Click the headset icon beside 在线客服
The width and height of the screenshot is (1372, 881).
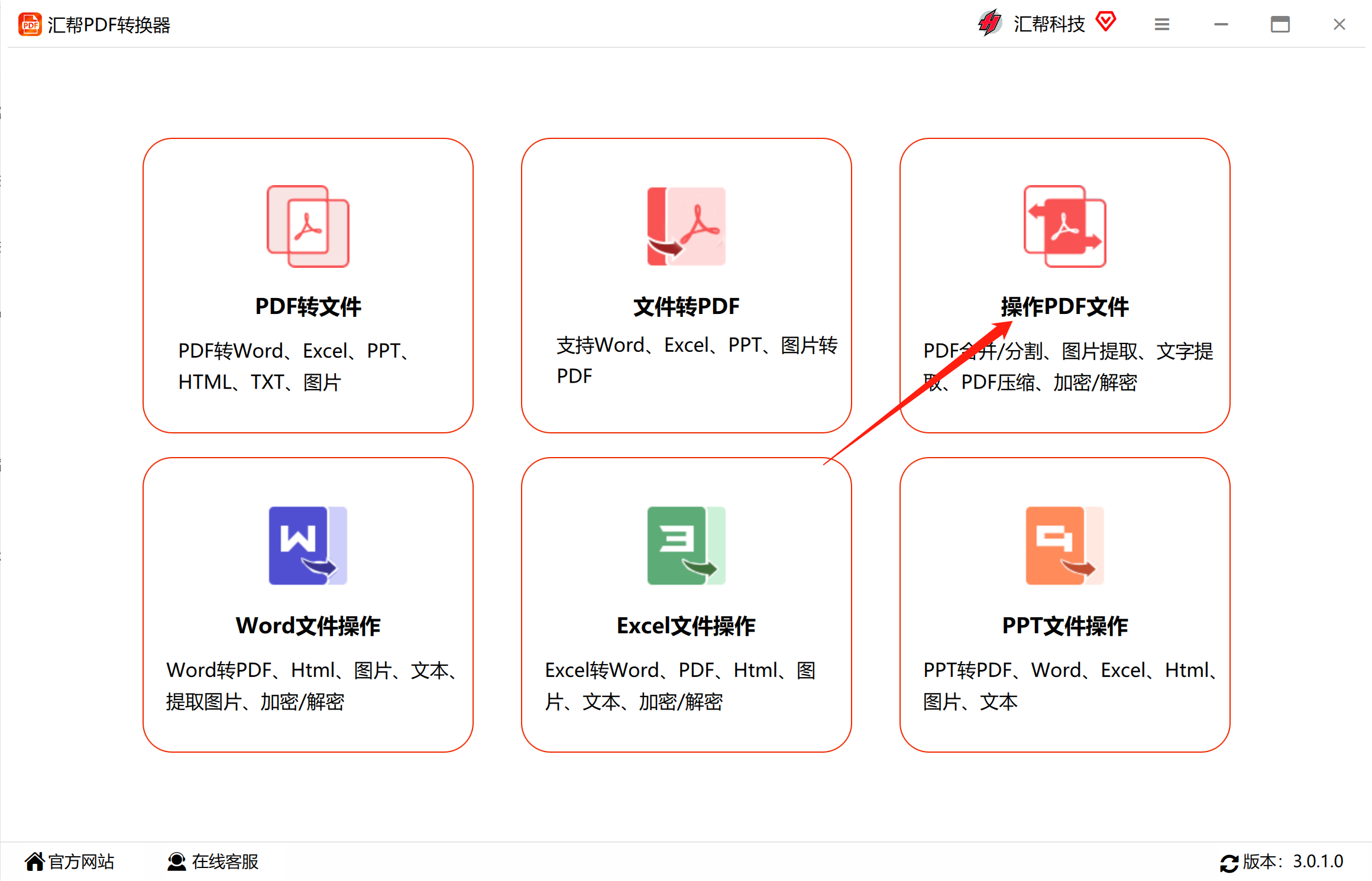point(176,861)
